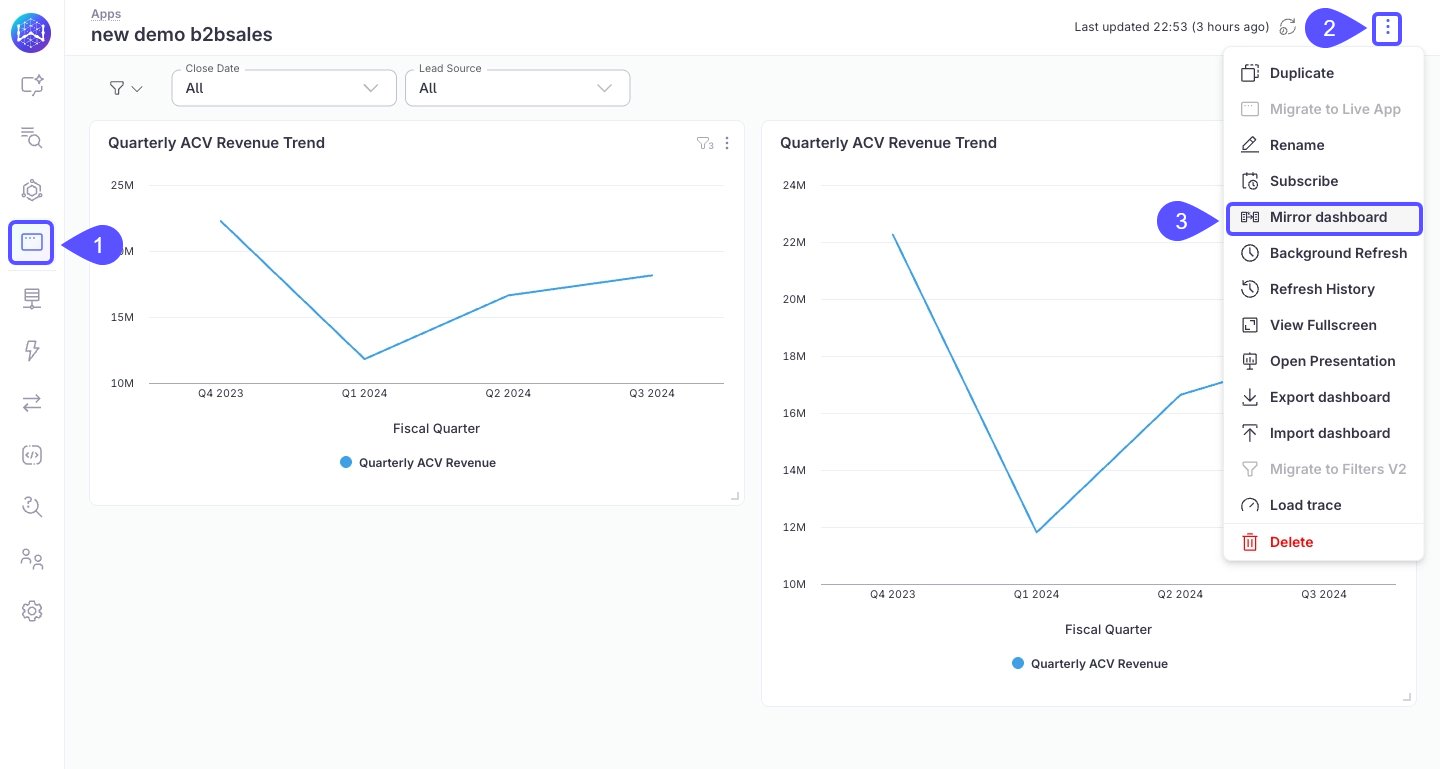Open the magnifier question-mark sidebar icon

coord(32,507)
